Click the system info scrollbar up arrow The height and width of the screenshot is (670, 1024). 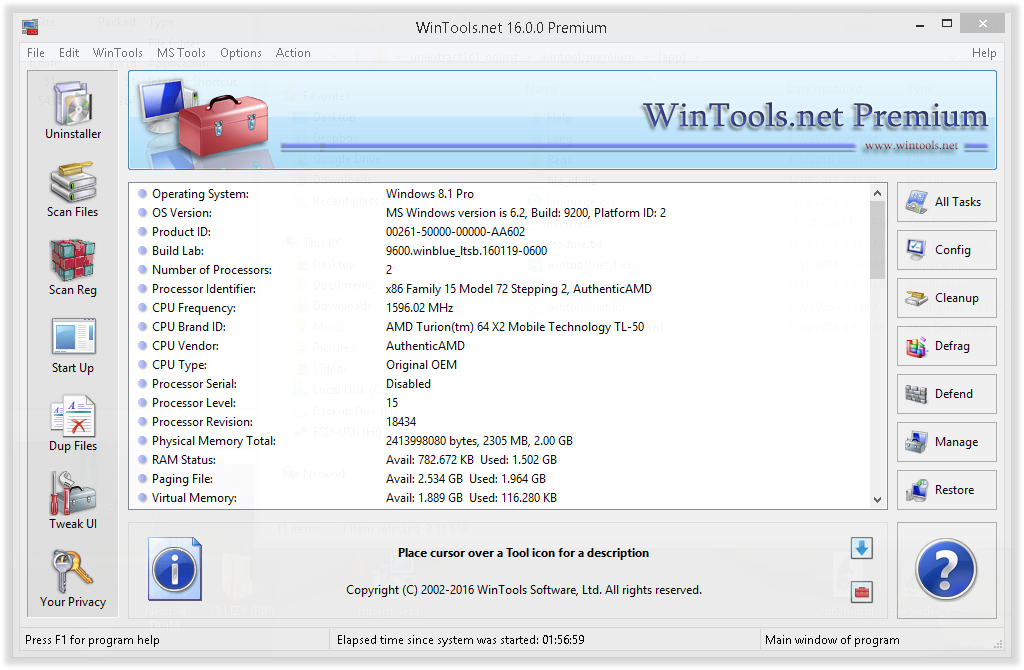coord(877,193)
